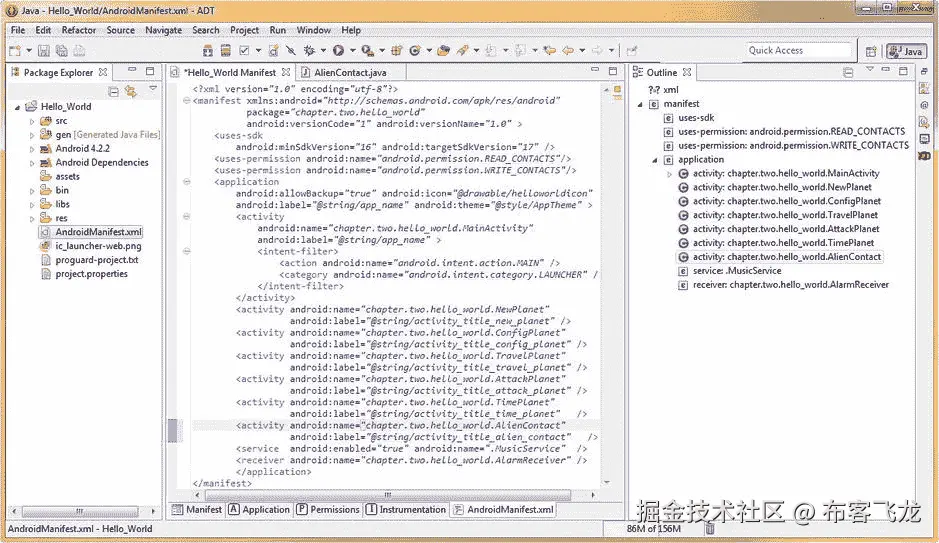The image size is (939, 543).
Task: Click the Open Type folder icon
Action: click(x=444, y=51)
